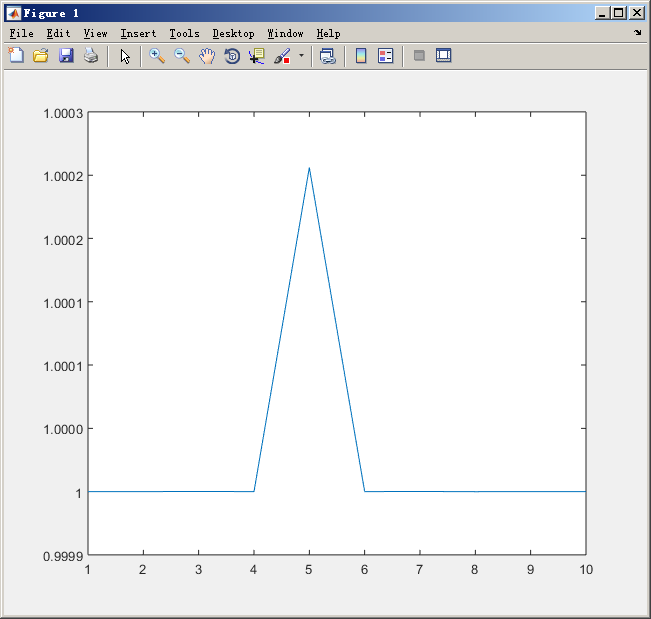The image size is (651, 619).
Task: Open the View menu
Action: pyautogui.click(x=95, y=33)
